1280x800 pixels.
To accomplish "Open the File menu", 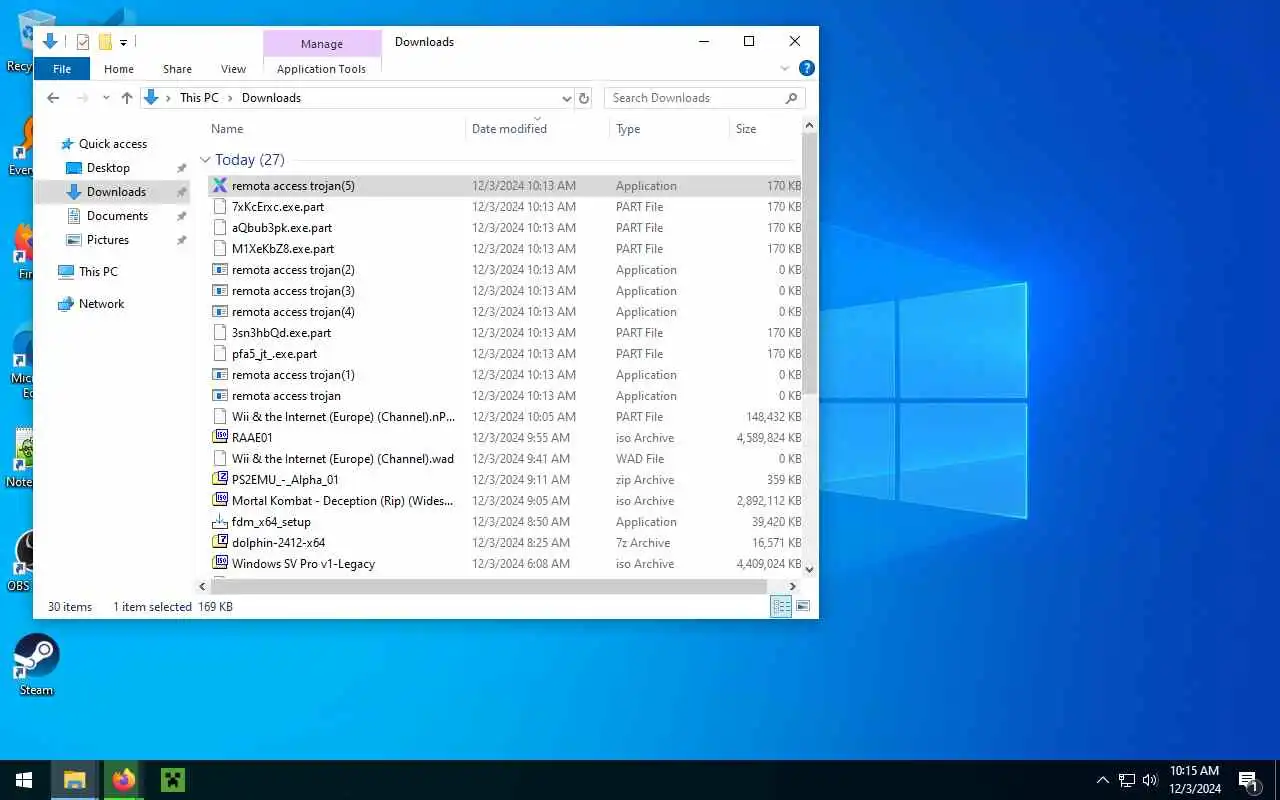I will [62, 69].
